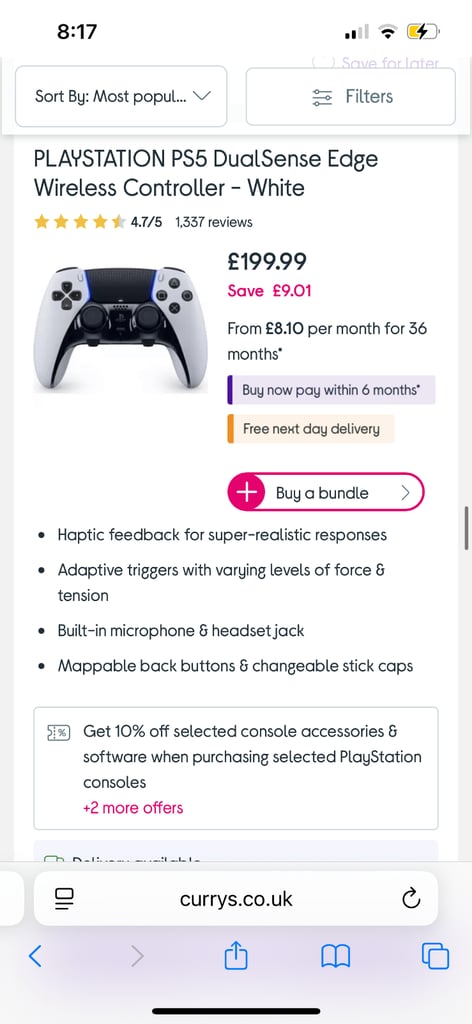
Task: Open the page reader menu icon
Action: [x=65, y=899]
